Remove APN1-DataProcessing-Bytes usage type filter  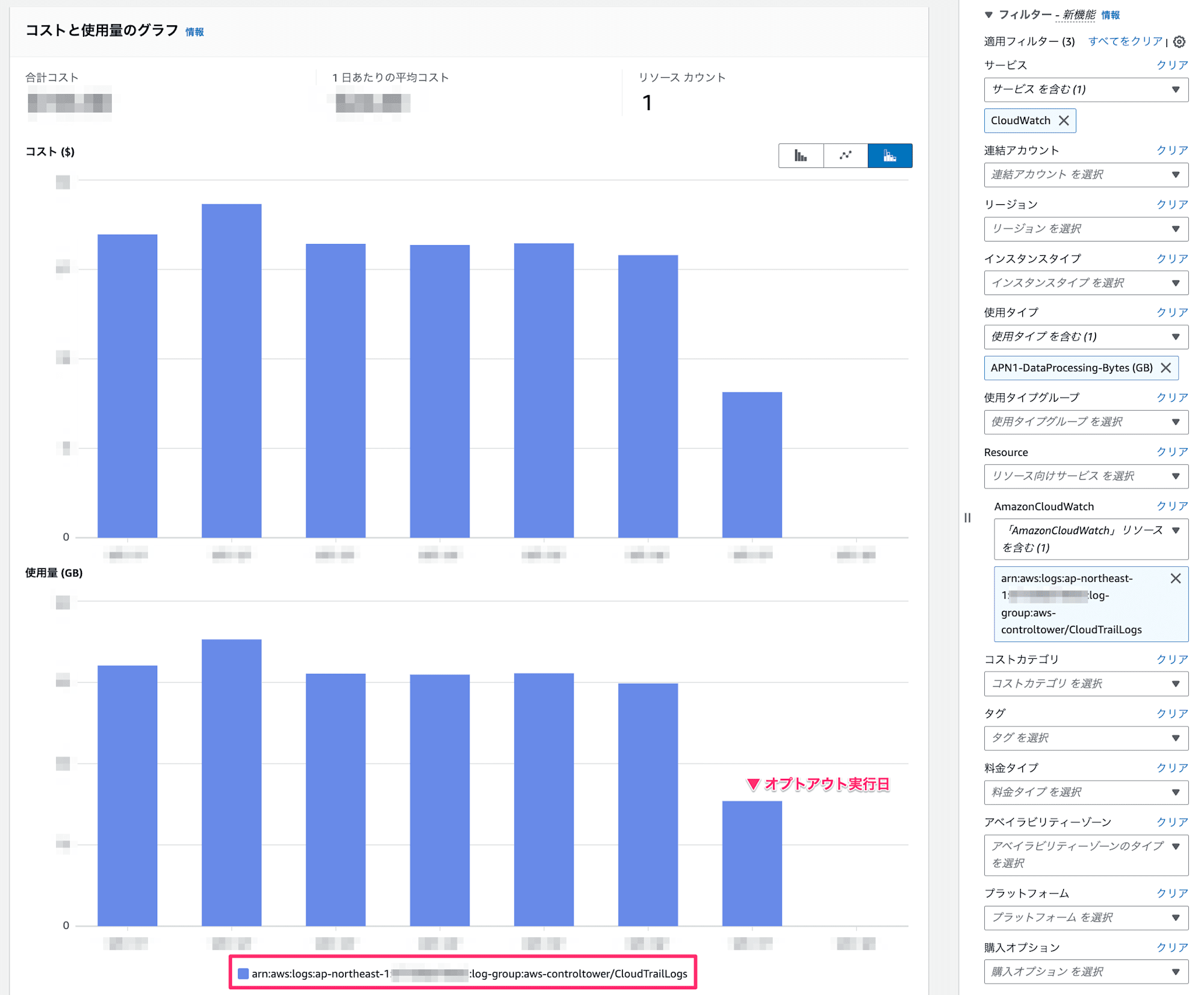(1165, 368)
